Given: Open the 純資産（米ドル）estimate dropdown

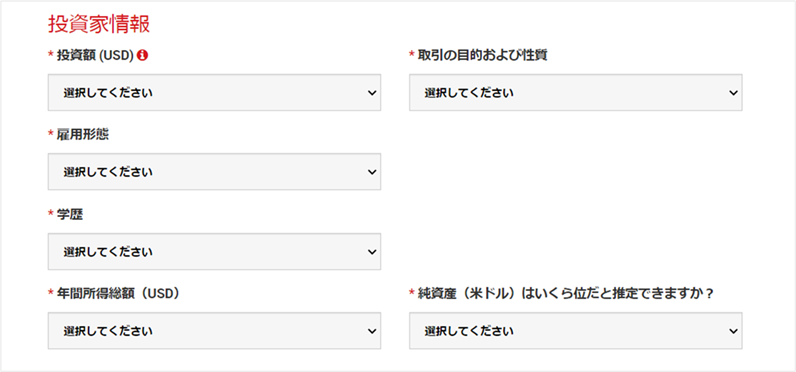Looking at the screenshot, I should click(x=576, y=330).
